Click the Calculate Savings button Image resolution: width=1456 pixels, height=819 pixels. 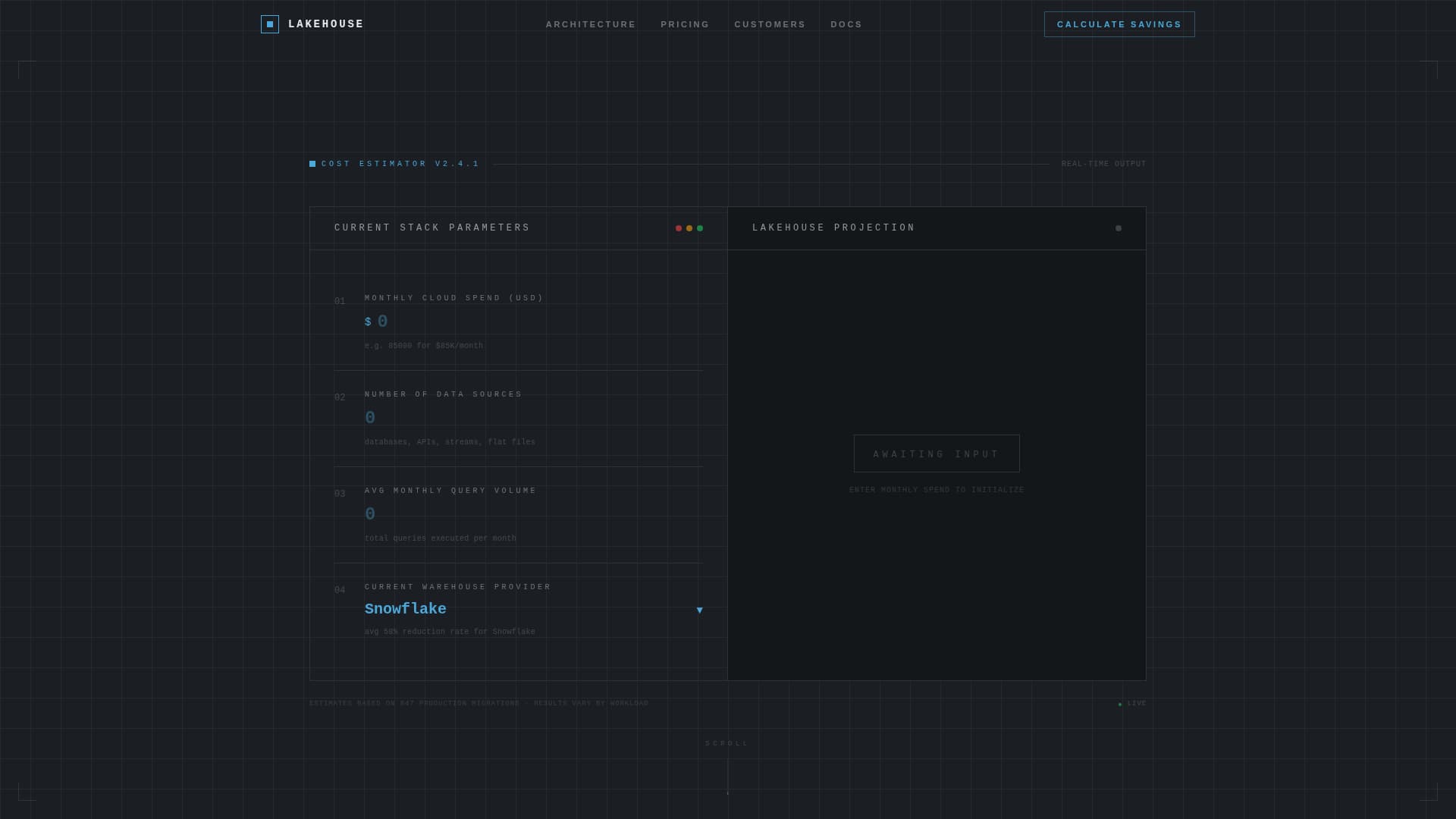[1119, 24]
